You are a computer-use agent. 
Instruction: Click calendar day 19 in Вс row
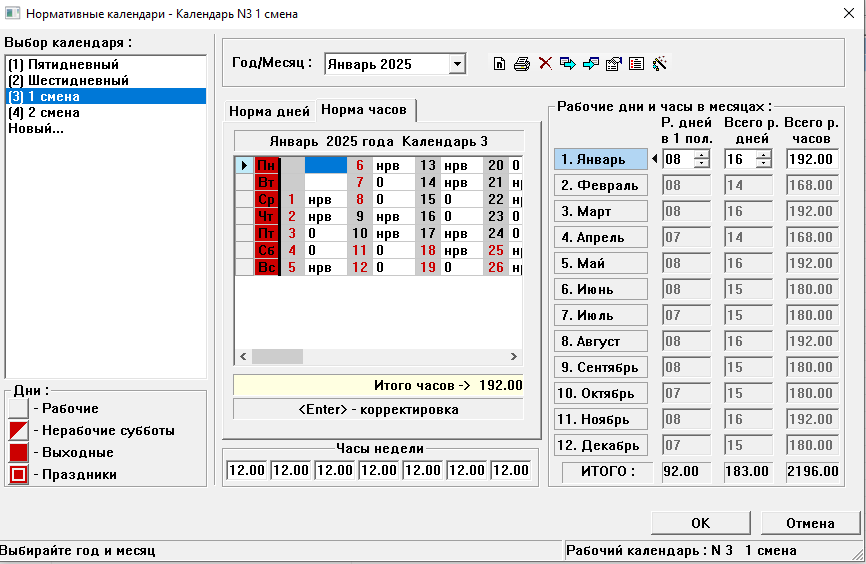tap(428, 267)
